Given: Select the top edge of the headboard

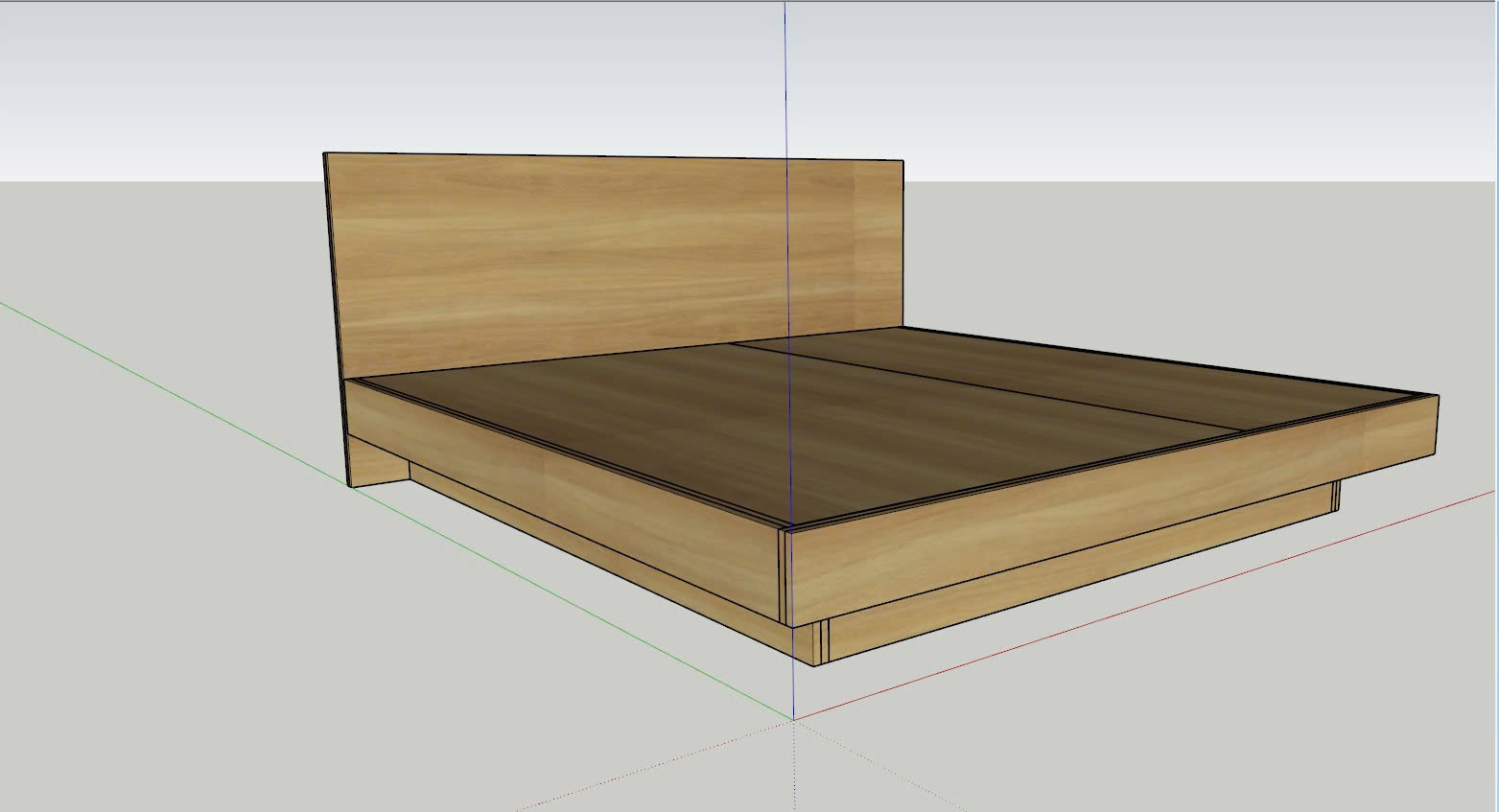Looking at the screenshot, I should coord(614,156).
